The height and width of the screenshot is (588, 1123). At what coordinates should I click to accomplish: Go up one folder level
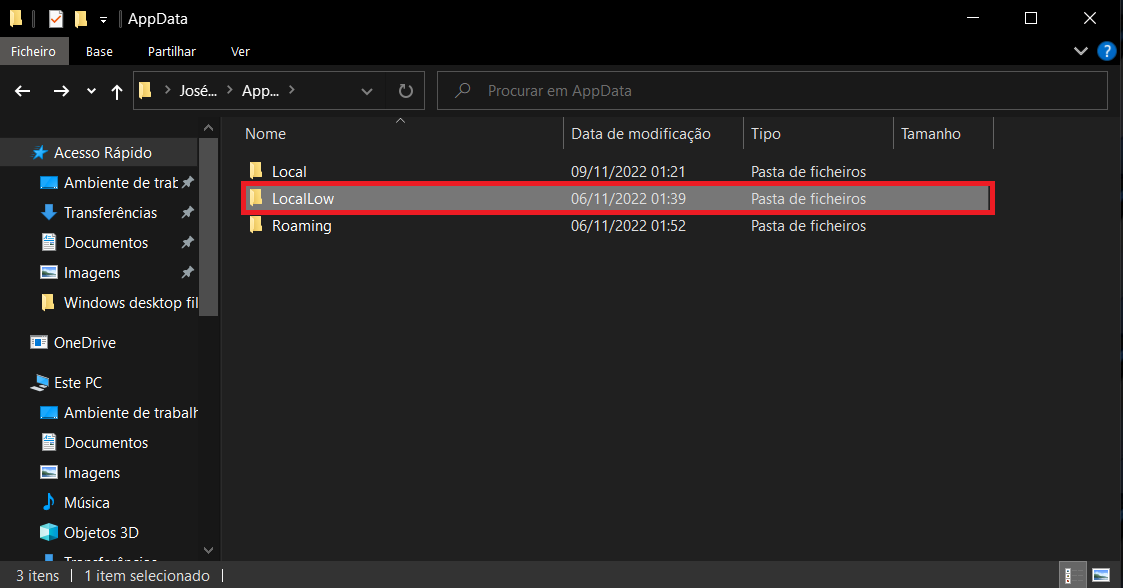coord(117,91)
